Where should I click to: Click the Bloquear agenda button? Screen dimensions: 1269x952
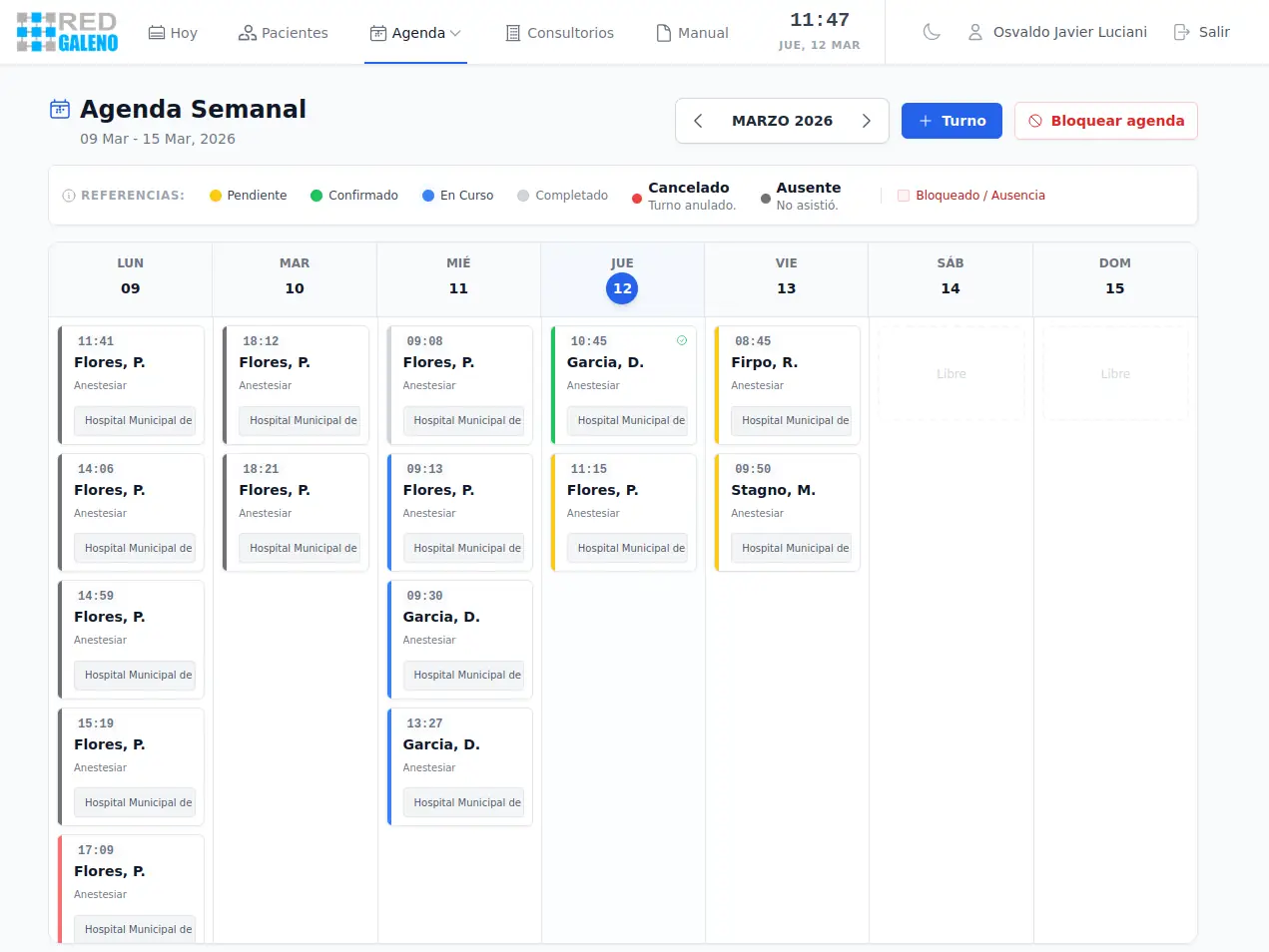(1105, 121)
